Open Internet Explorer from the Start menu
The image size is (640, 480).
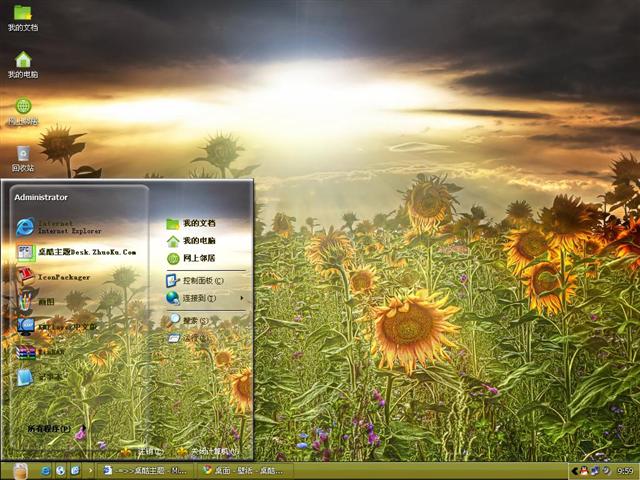pyautogui.click(x=60, y=226)
